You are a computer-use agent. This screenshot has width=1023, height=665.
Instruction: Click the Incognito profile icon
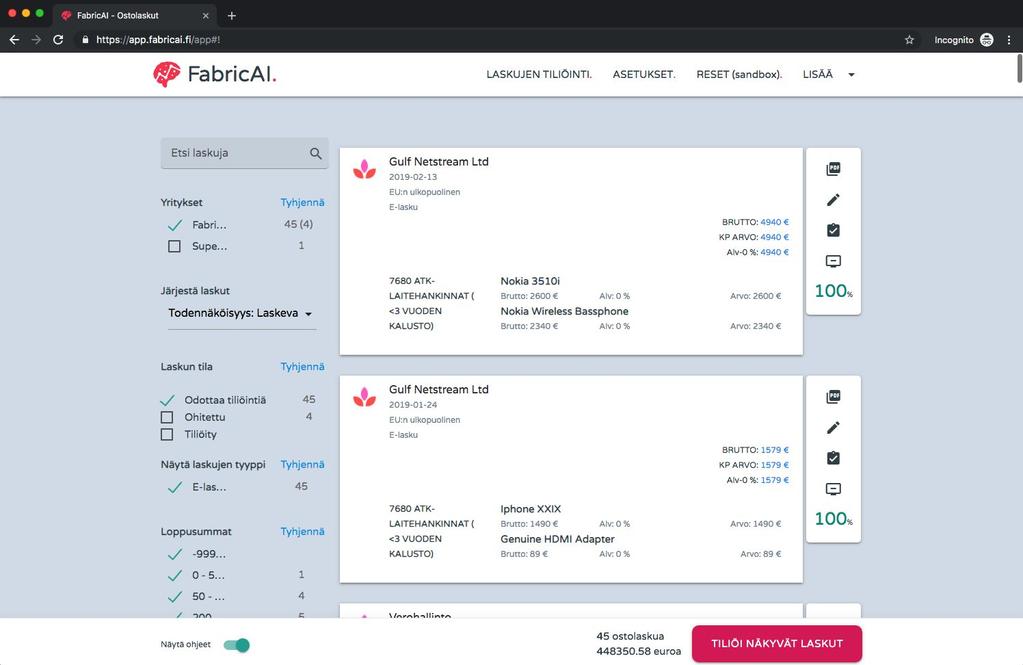coord(986,40)
